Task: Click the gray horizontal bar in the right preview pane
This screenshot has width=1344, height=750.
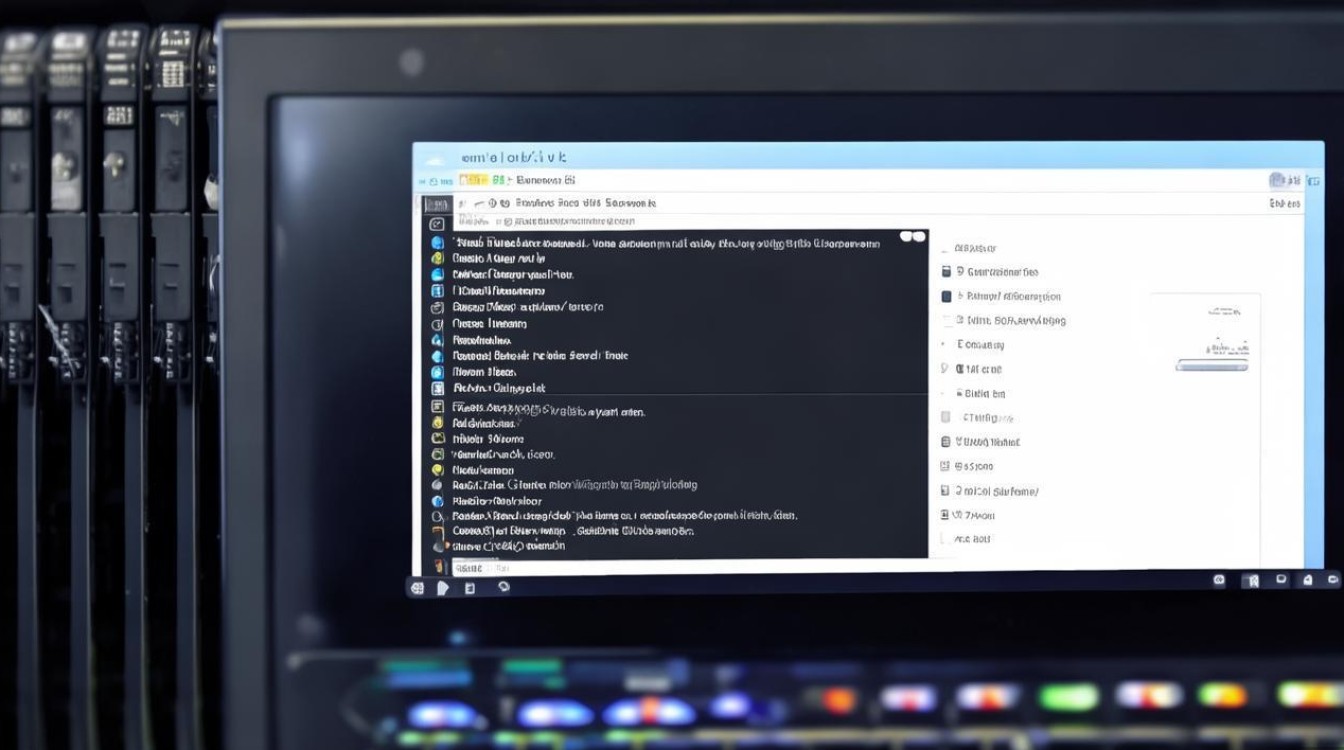Action: 1212,366
